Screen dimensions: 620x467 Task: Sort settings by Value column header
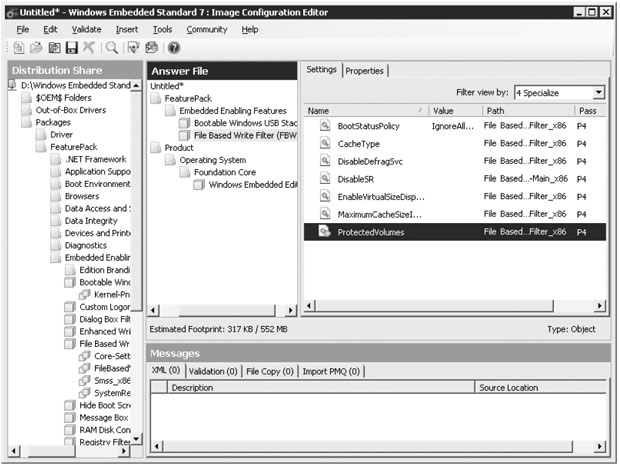[x=456, y=111]
